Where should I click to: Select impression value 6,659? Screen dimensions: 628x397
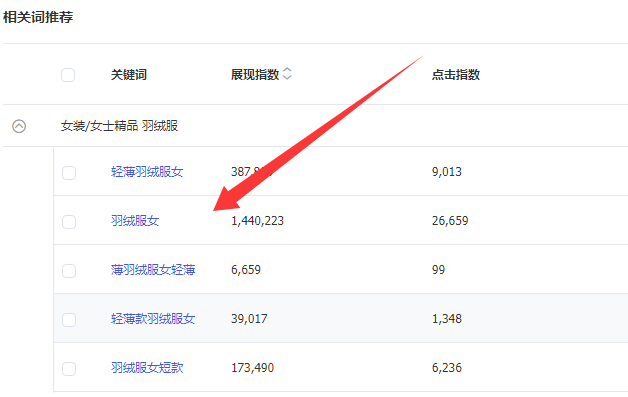pyautogui.click(x=246, y=270)
